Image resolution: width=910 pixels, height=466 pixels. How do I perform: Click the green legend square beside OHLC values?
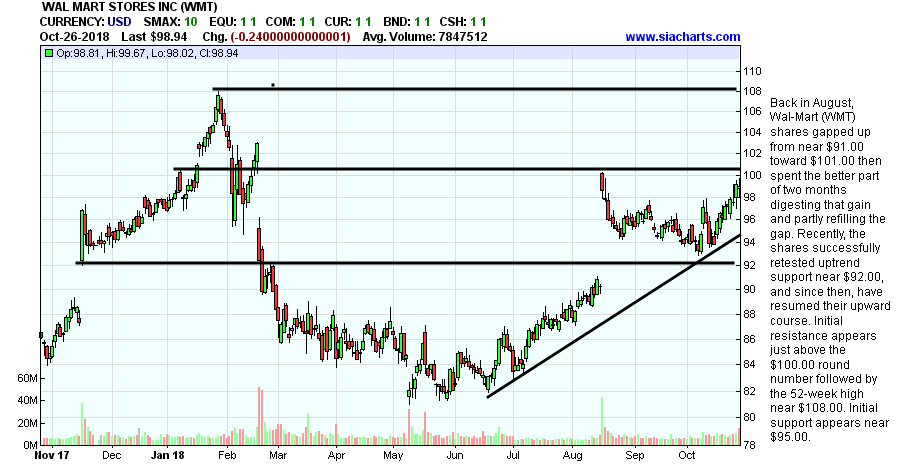pyautogui.click(x=48, y=52)
